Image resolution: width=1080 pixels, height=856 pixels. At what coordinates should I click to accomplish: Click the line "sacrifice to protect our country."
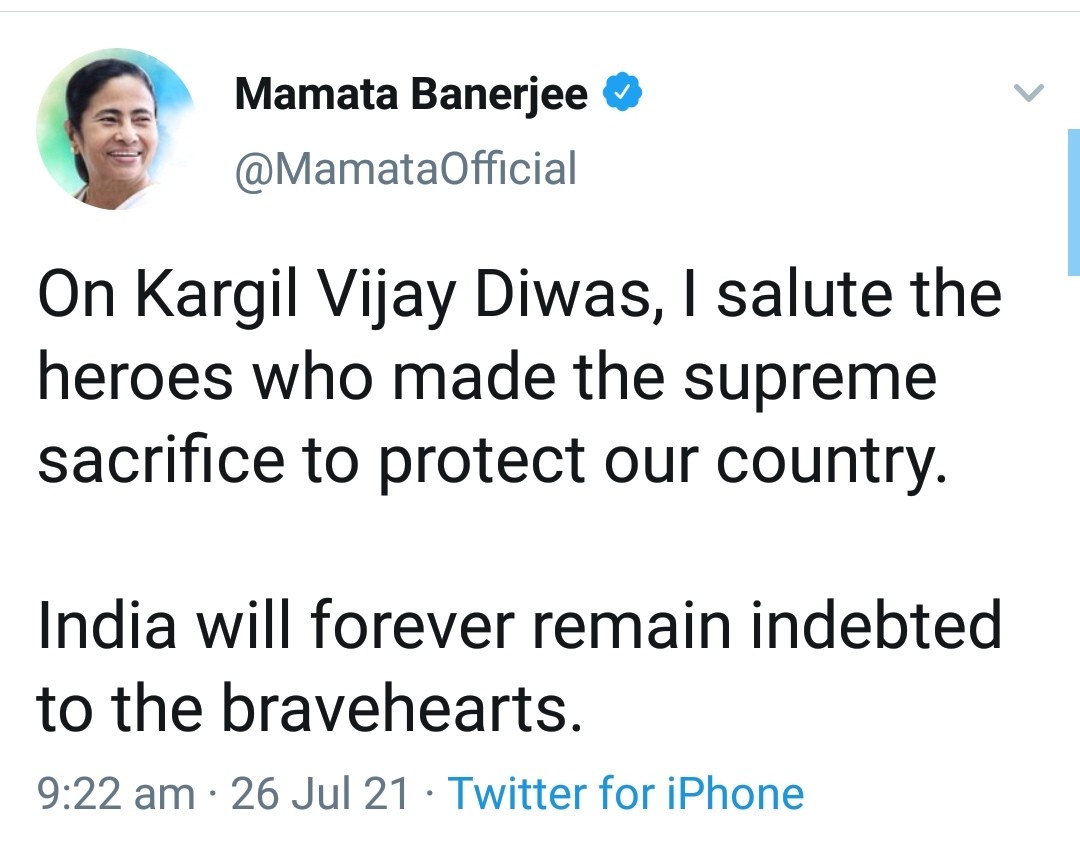click(491, 460)
